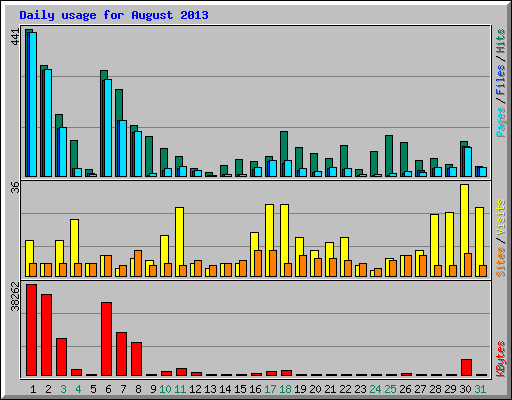512x400 pixels.
Task: Click the 38262 axis label
Action: (x=15, y=296)
